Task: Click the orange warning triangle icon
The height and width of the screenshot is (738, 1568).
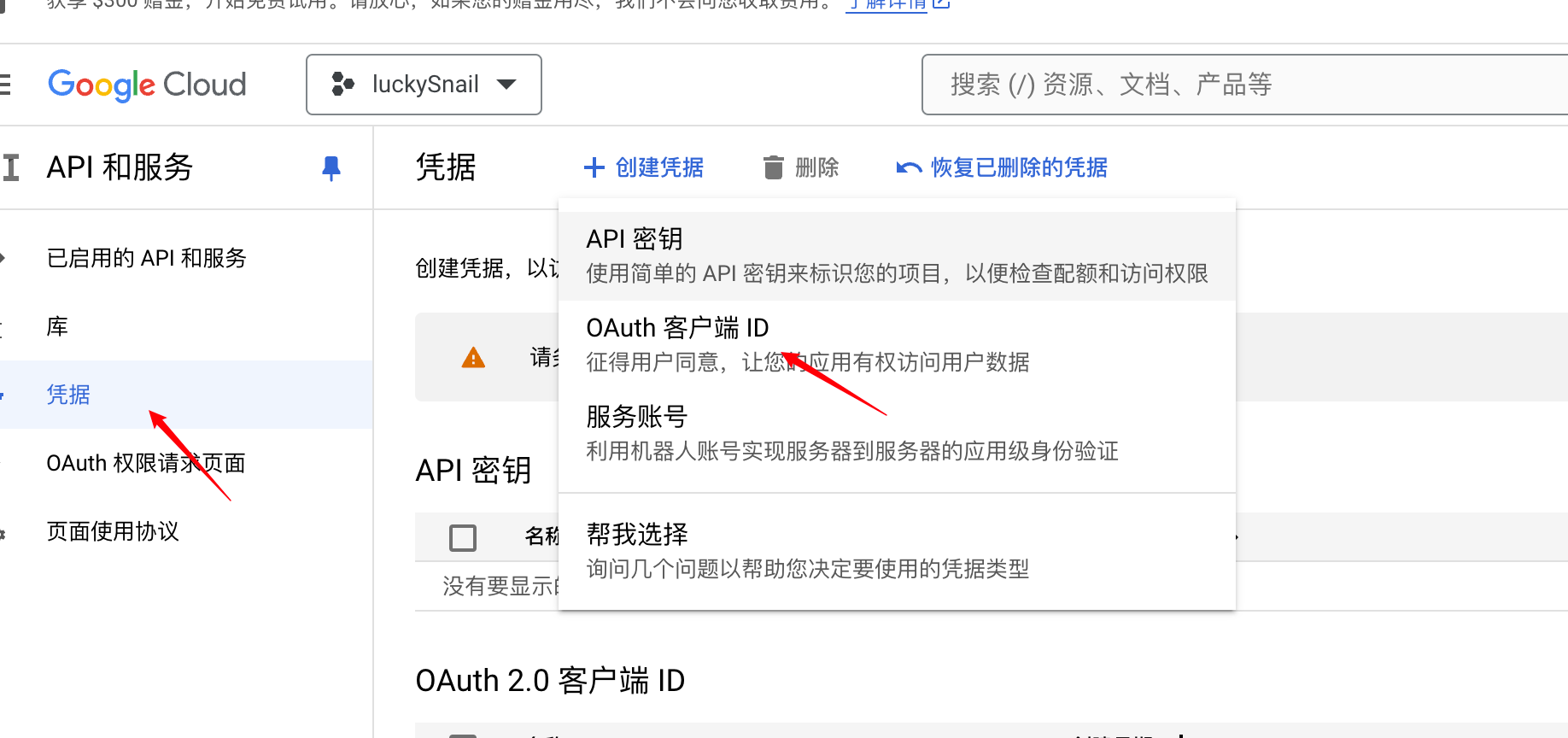Action: coord(473,358)
